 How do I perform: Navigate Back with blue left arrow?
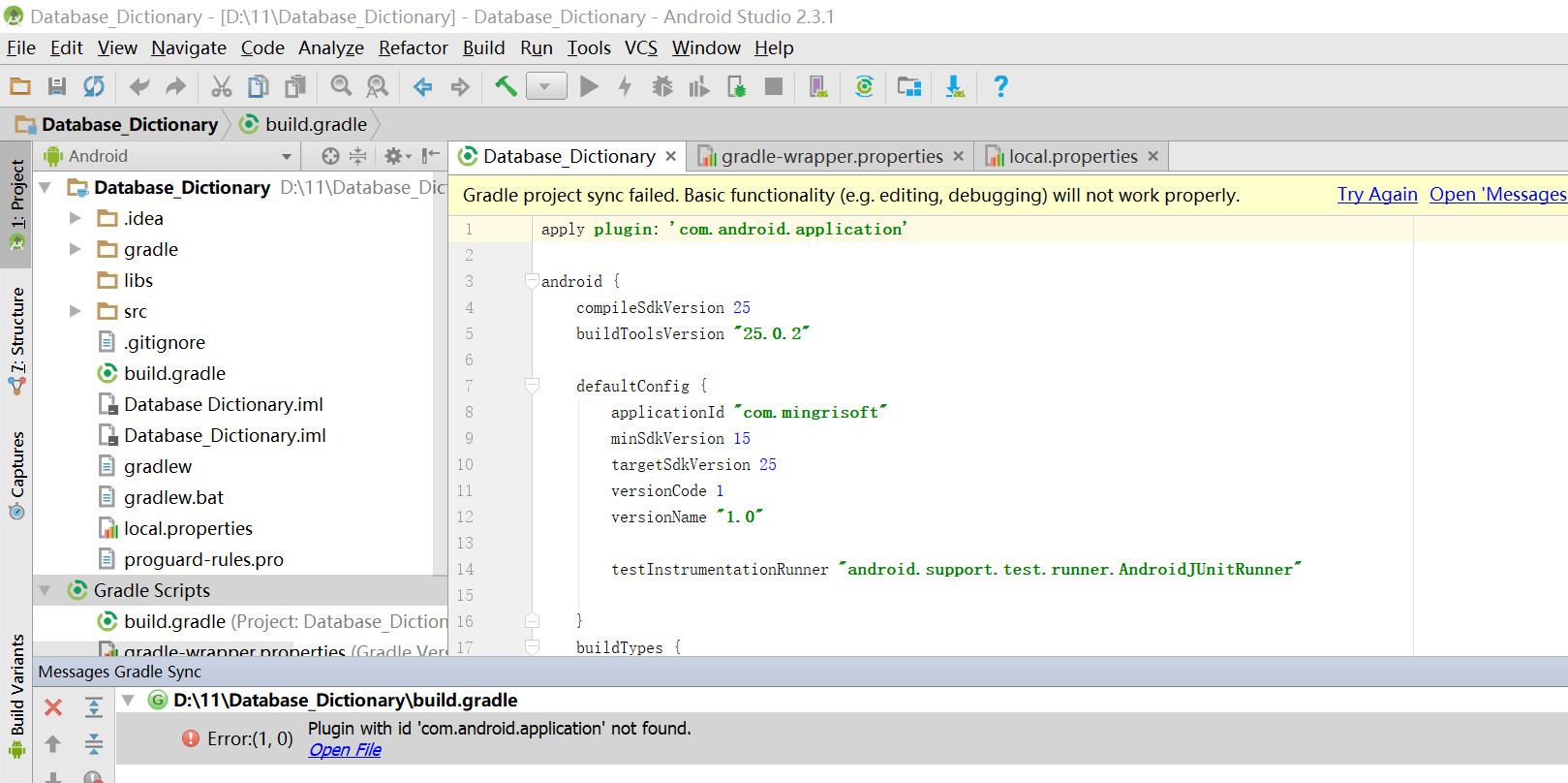(422, 87)
